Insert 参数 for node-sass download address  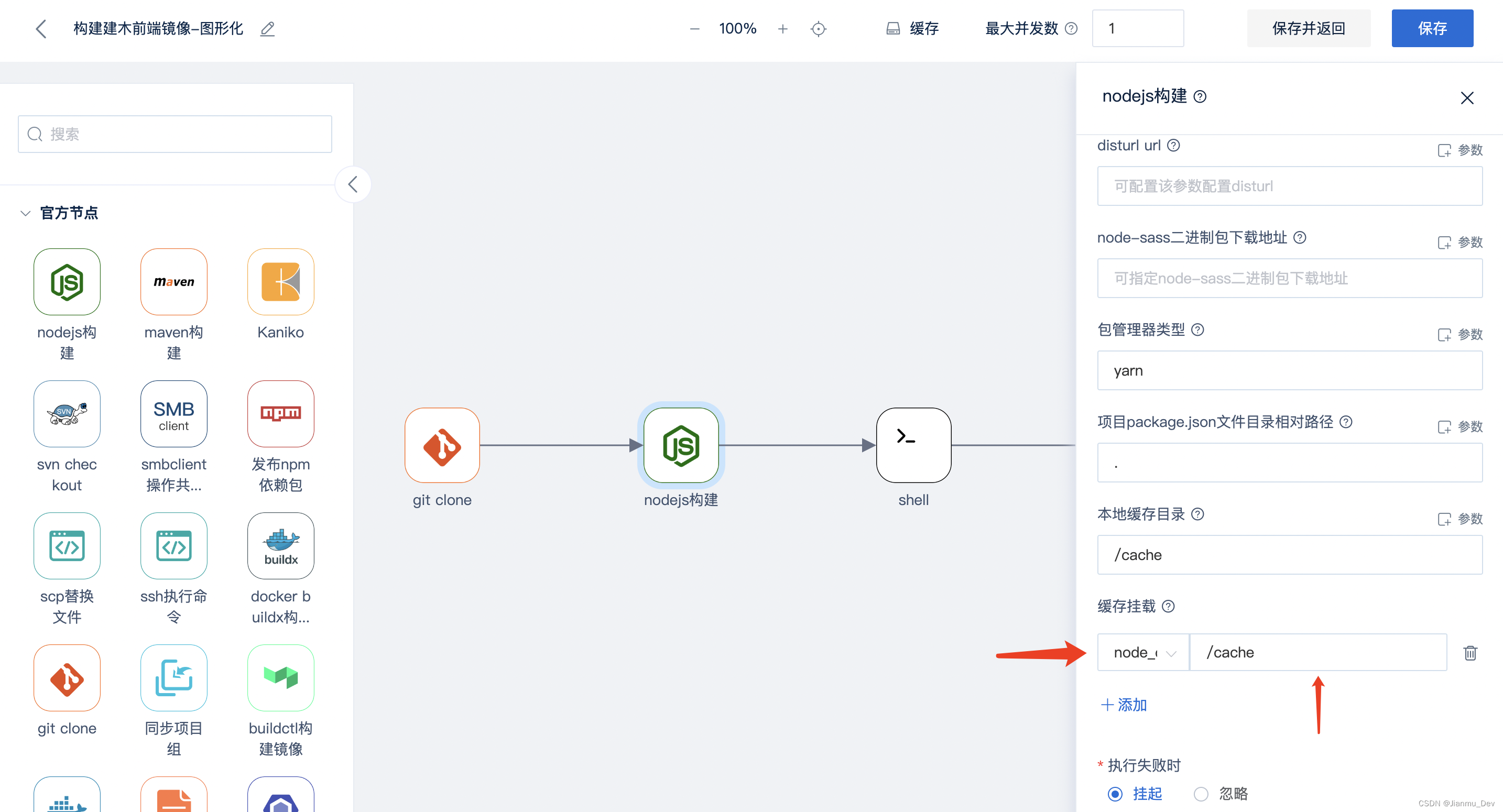point(1461,242)
